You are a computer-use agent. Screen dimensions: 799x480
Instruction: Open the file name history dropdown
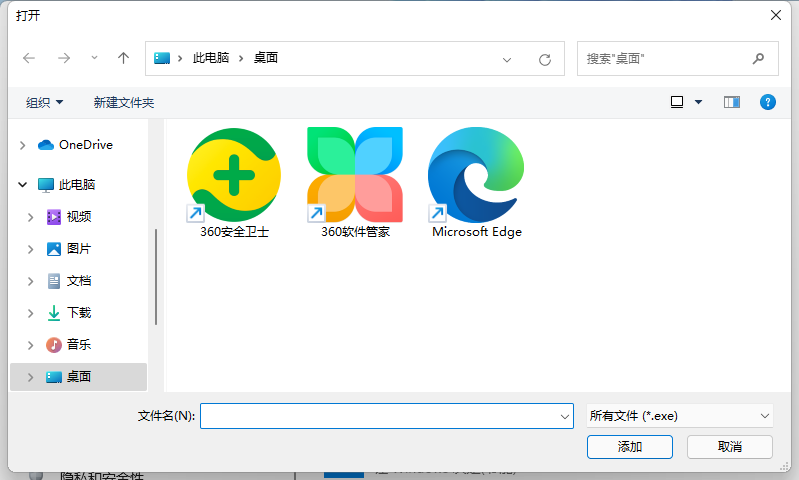(565, 417)
